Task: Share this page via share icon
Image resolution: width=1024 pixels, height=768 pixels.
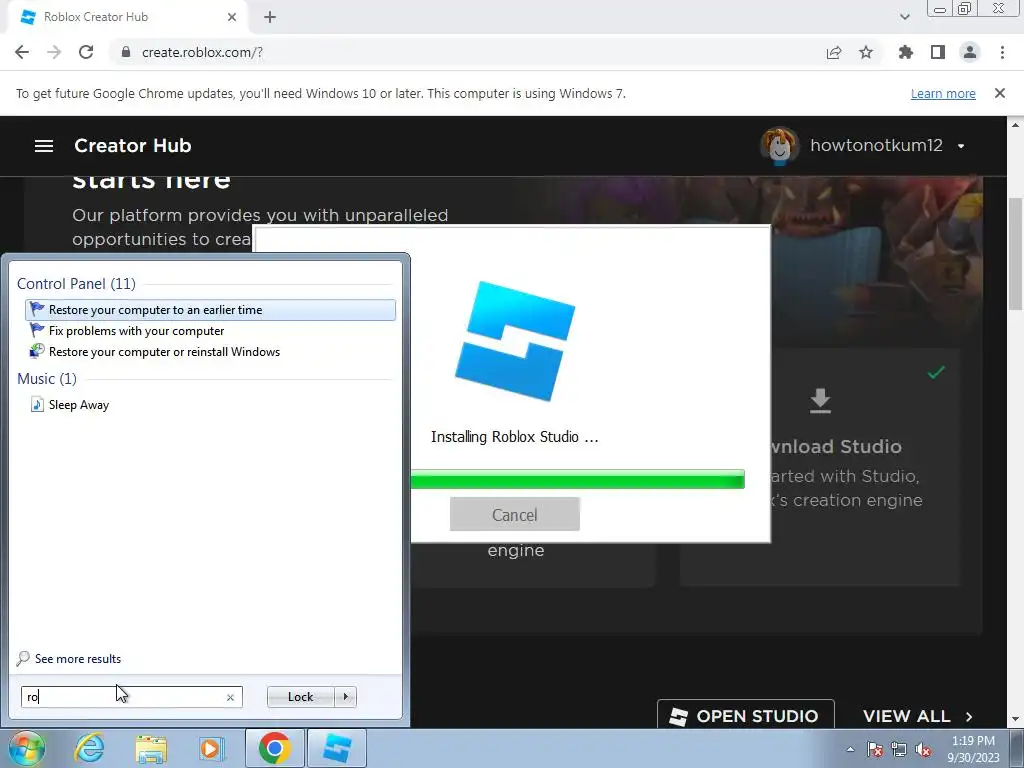Action: click(x=834, y=52)
